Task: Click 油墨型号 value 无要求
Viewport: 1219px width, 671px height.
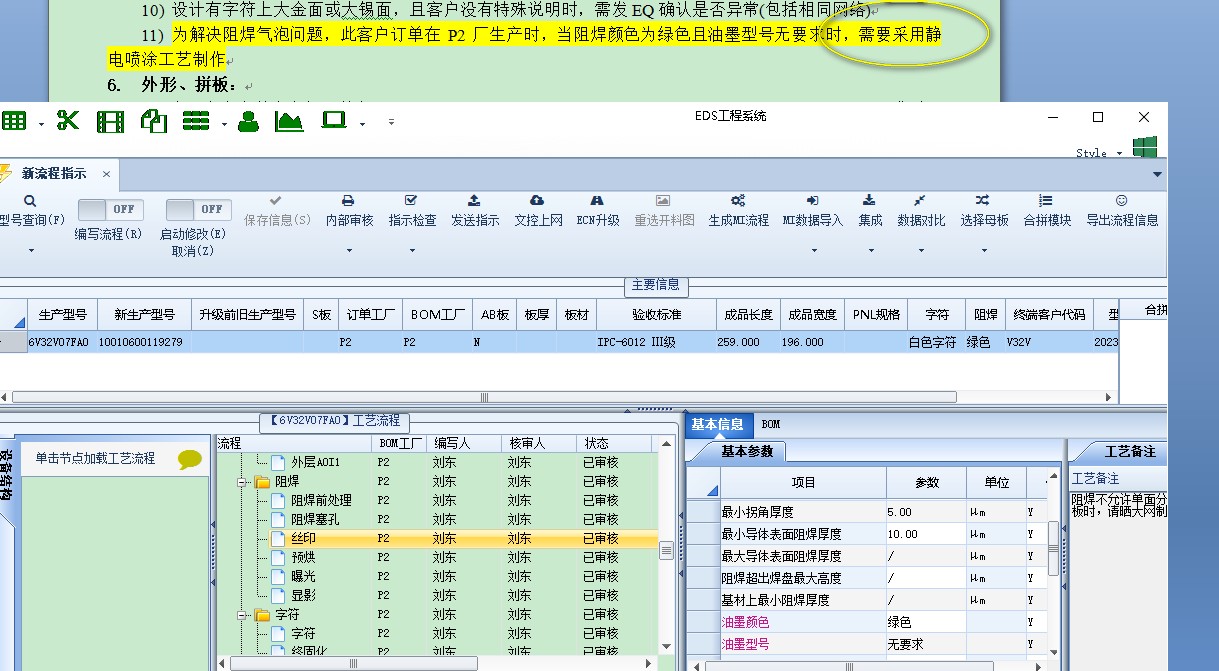Action: (926, 644)
